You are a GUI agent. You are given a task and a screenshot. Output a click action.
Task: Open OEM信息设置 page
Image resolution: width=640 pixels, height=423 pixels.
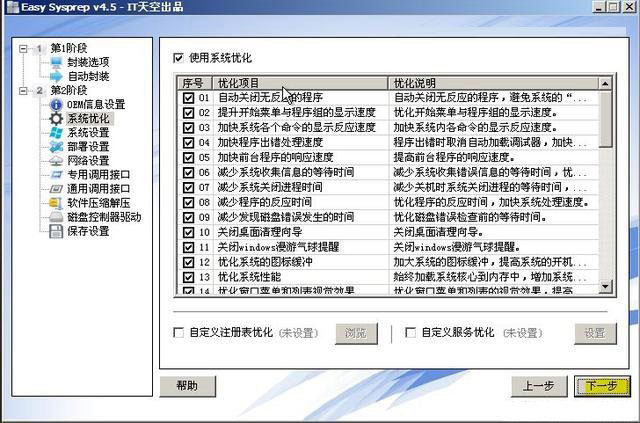pos(96,105)
